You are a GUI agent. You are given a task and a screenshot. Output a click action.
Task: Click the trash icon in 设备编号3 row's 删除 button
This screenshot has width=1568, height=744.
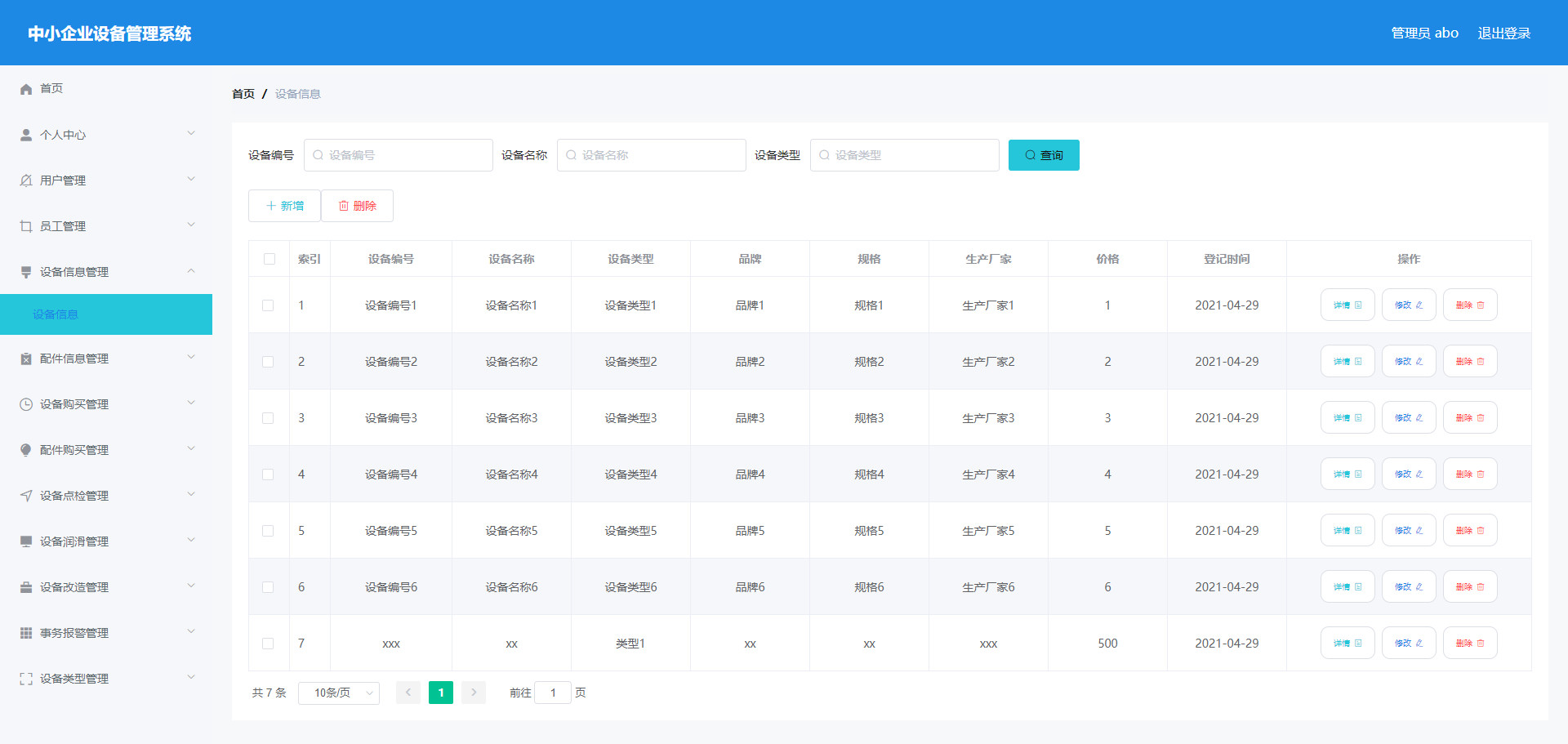pyautogui.click(x=1481, y=418)
